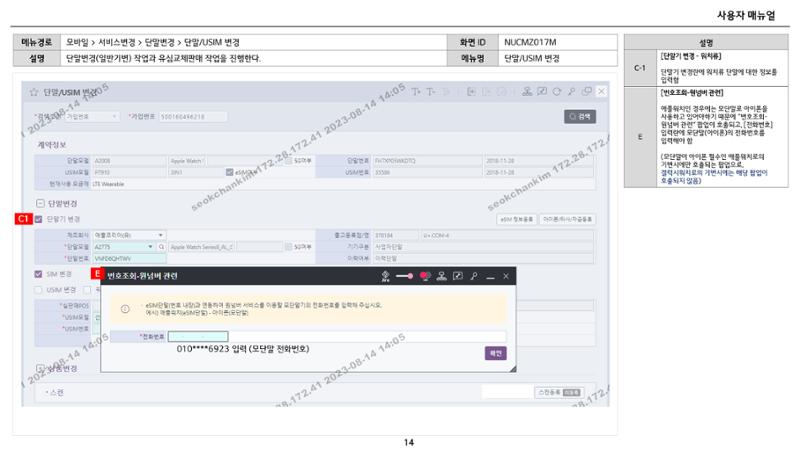The image size is (800, 450).
Task: Click the LTE Wearable rate plan text
Action: [109, 184]
